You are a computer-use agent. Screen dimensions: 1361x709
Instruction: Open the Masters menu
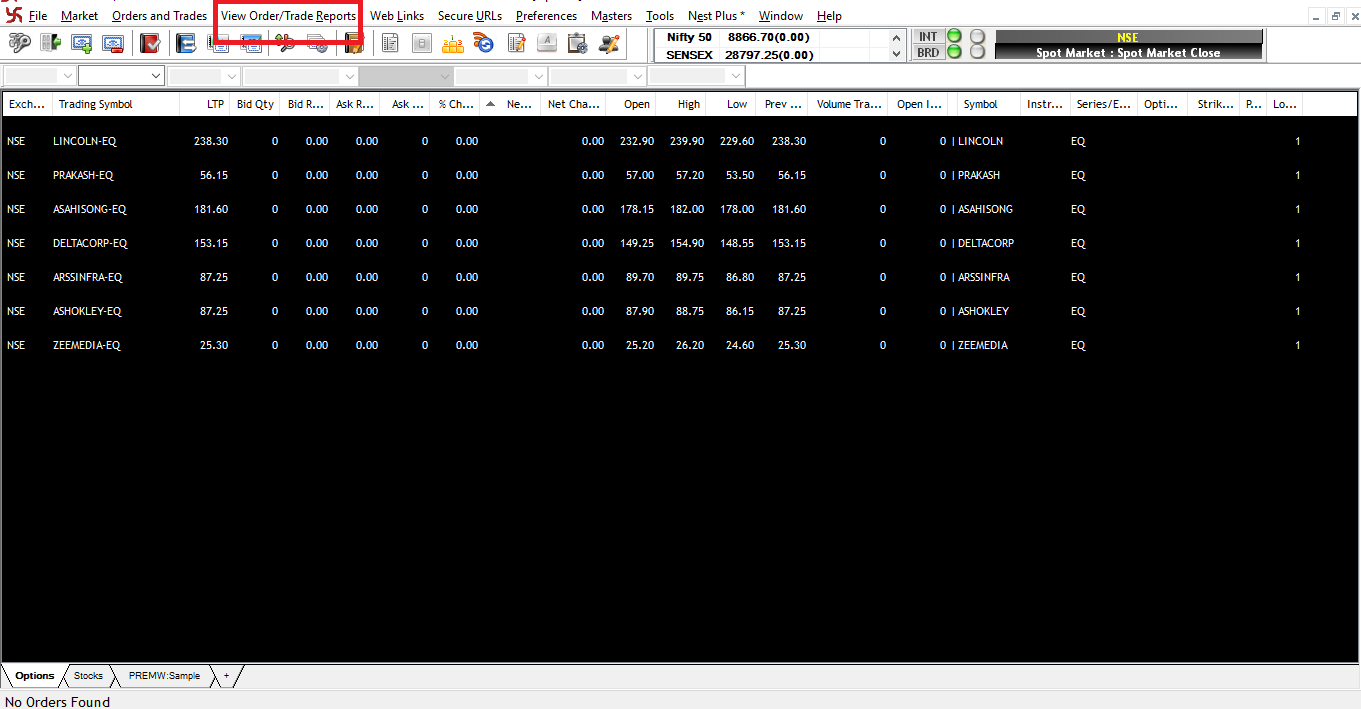[611, 16]
